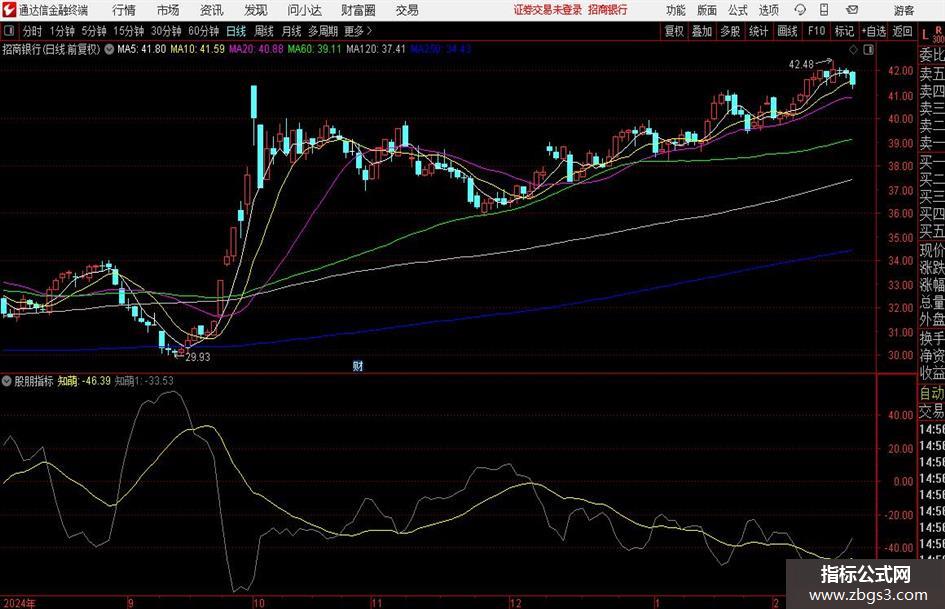Expand the 股朋指标 indicator dropdown arrow
The width and height of the screenshot is (945, 609).
pos(7,380)
